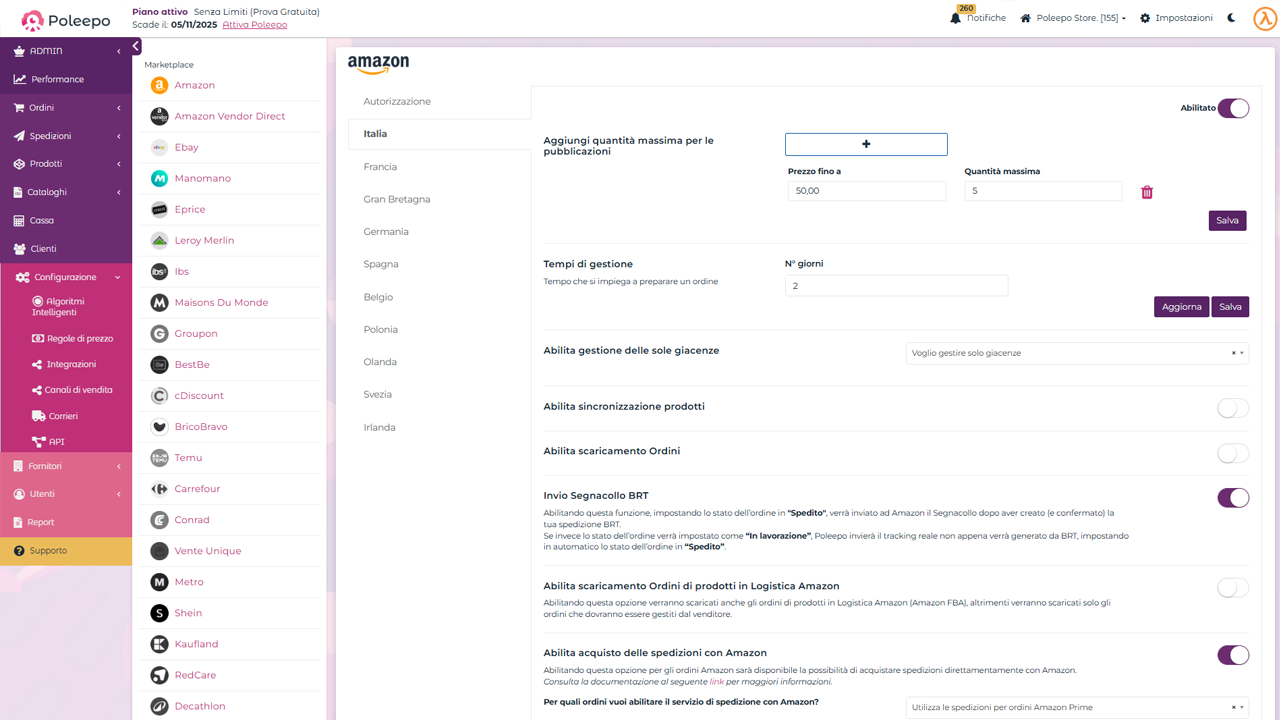Switch to the Germania tab
The width and height of the screenshot is (1280, 720).
point(386,231)
